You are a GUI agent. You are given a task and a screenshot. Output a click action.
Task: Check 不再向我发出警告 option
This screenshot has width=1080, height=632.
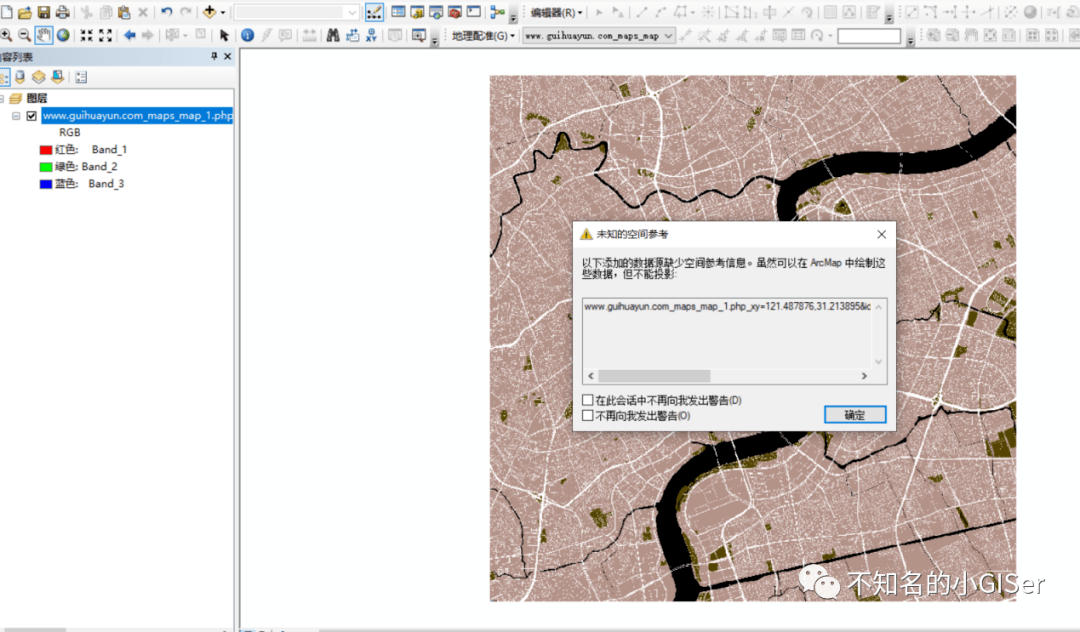tap(588, 414)
